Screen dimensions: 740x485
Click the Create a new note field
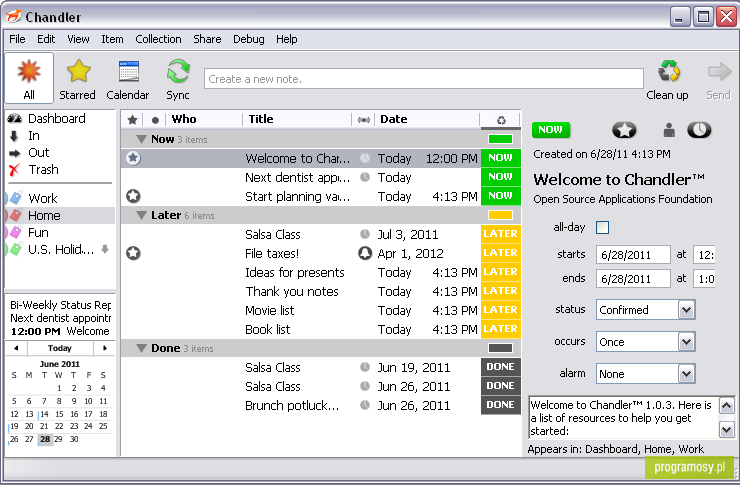[424, 79]
